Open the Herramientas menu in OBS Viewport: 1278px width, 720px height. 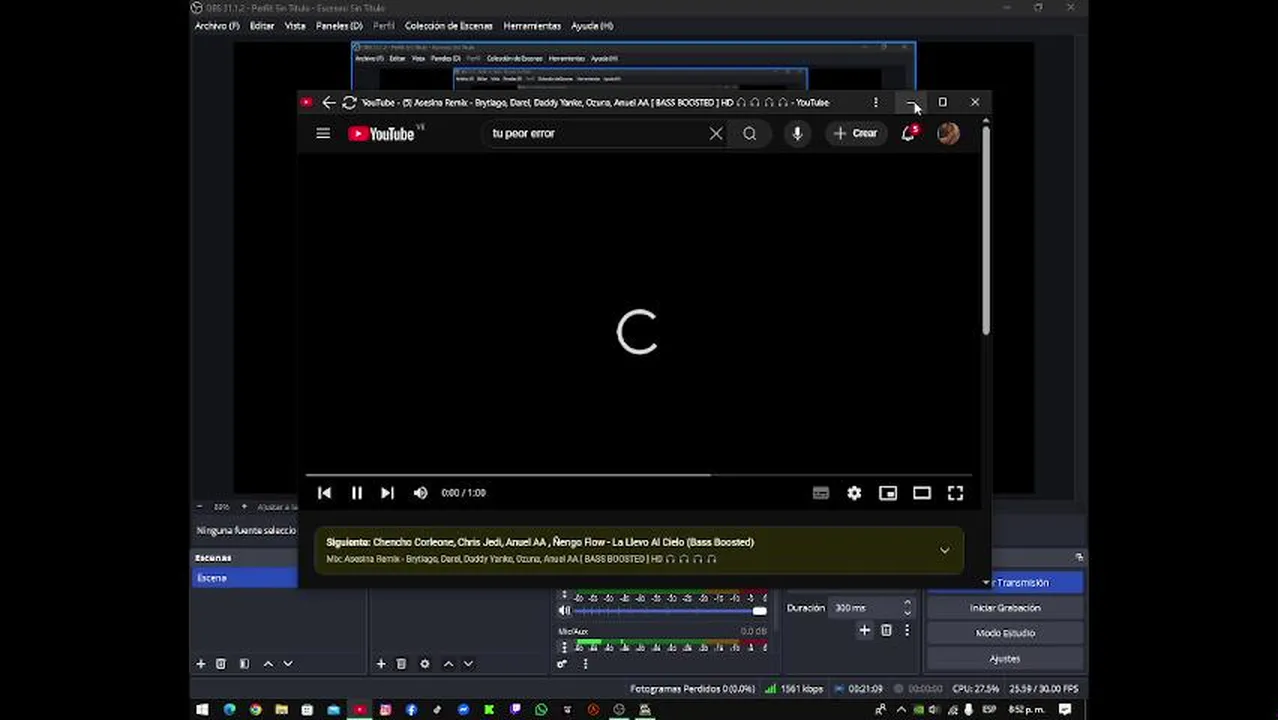click(x=532, y=26)
